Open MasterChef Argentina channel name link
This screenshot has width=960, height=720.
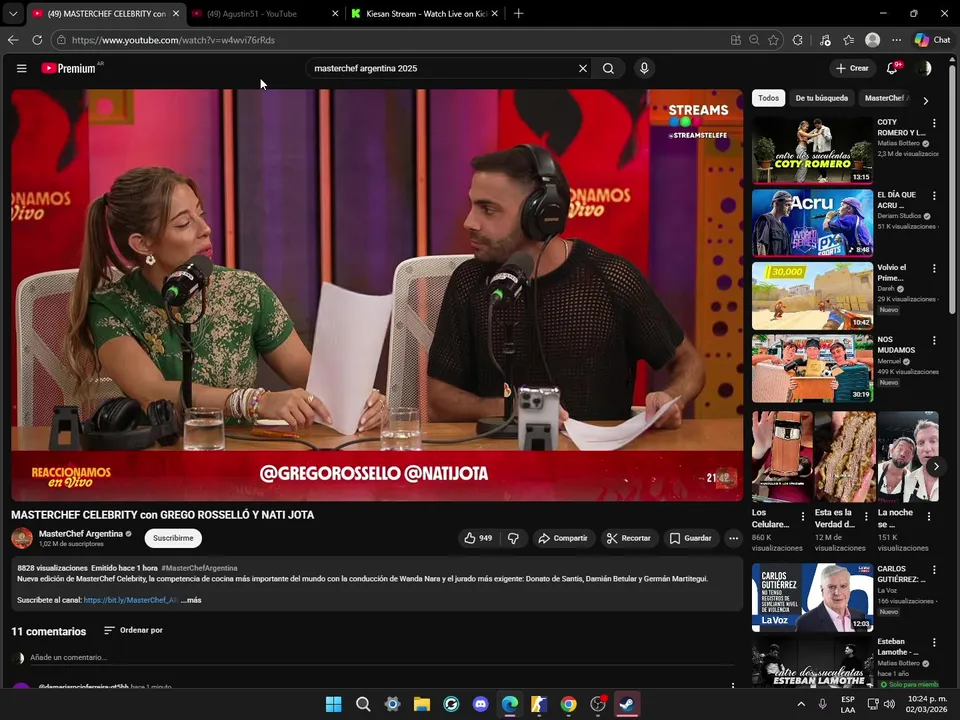pyautogui.click(x=81, y=534)
